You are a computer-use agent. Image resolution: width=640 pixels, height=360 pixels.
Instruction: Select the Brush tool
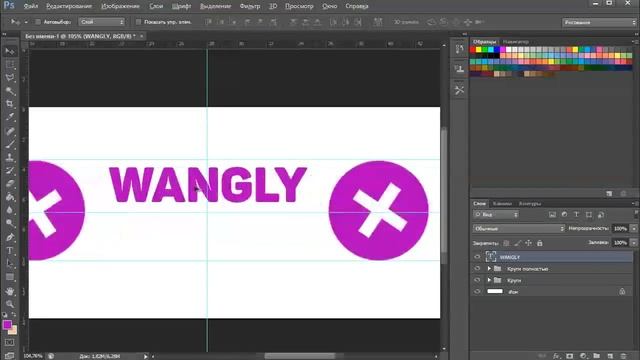10,144
